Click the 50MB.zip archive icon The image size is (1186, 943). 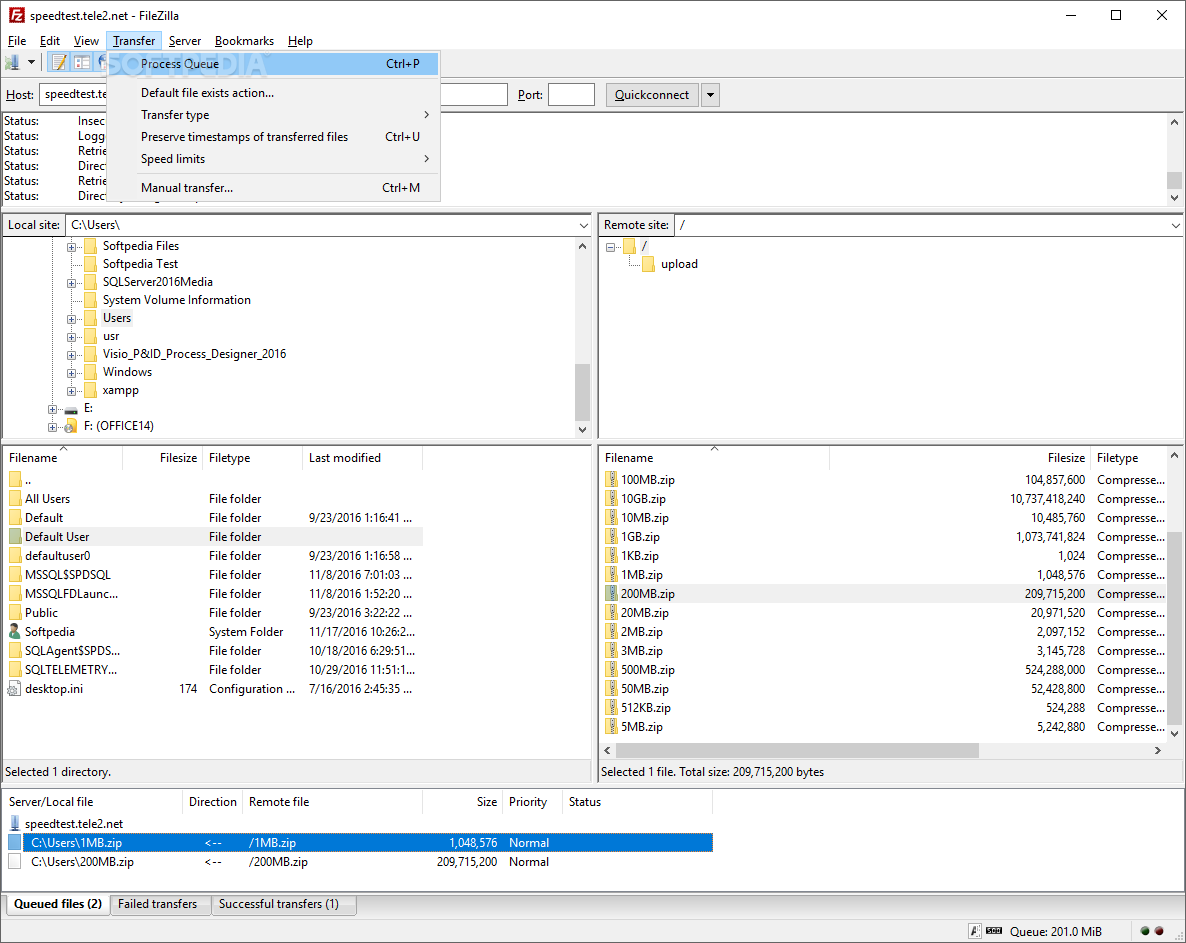pyautogui.click(x=612, y=689)
